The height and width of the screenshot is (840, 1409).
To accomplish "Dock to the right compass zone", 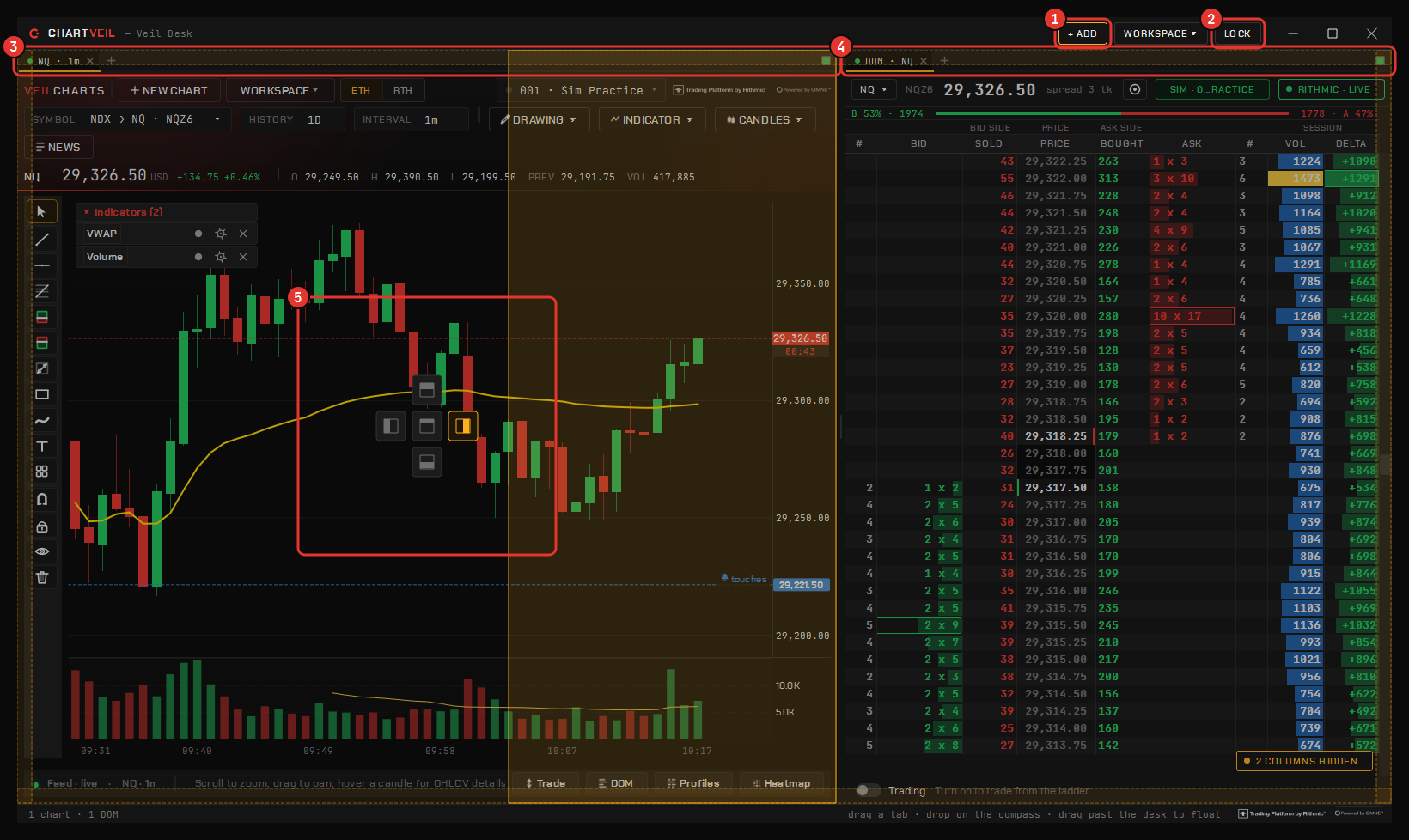I will [463, 426].
